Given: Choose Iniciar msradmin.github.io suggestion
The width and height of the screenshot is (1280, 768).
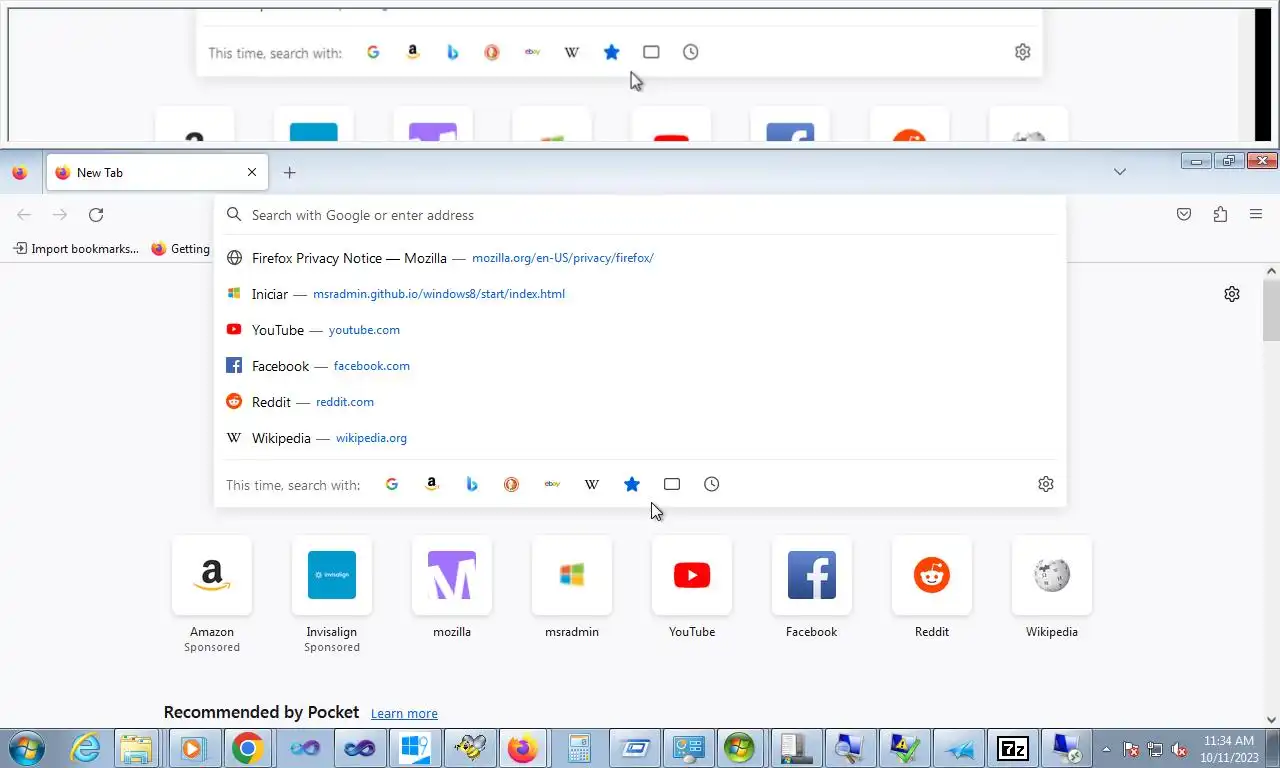Looking at the screenshot, I should 640,294.
